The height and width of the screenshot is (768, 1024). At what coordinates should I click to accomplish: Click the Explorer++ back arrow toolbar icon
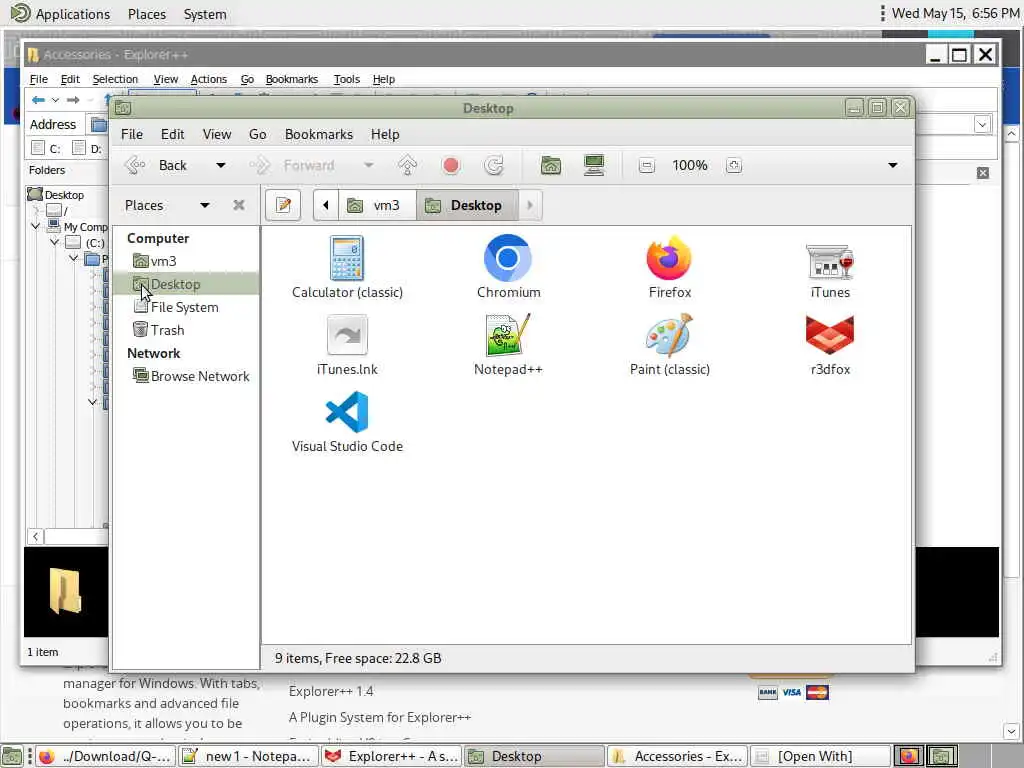(39, 100)
